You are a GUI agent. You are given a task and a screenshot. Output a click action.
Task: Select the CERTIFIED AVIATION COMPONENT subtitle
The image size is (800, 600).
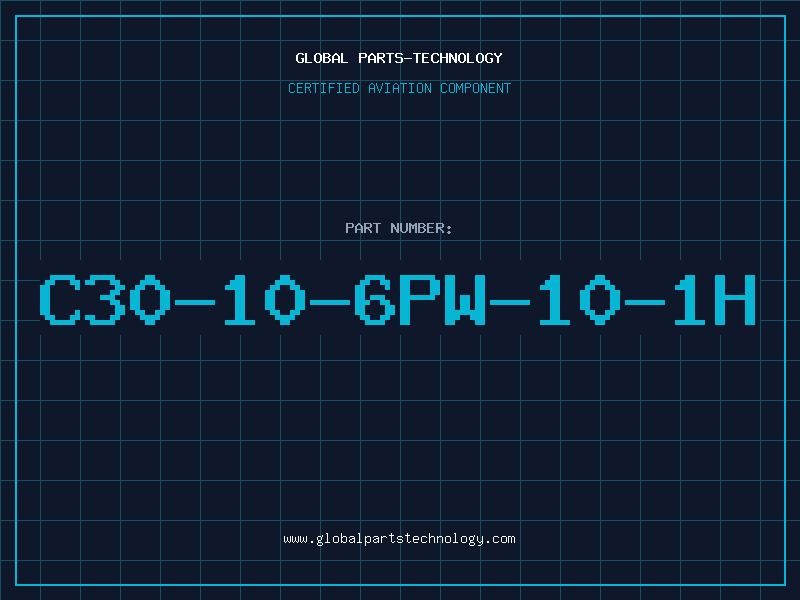point(399,88)
